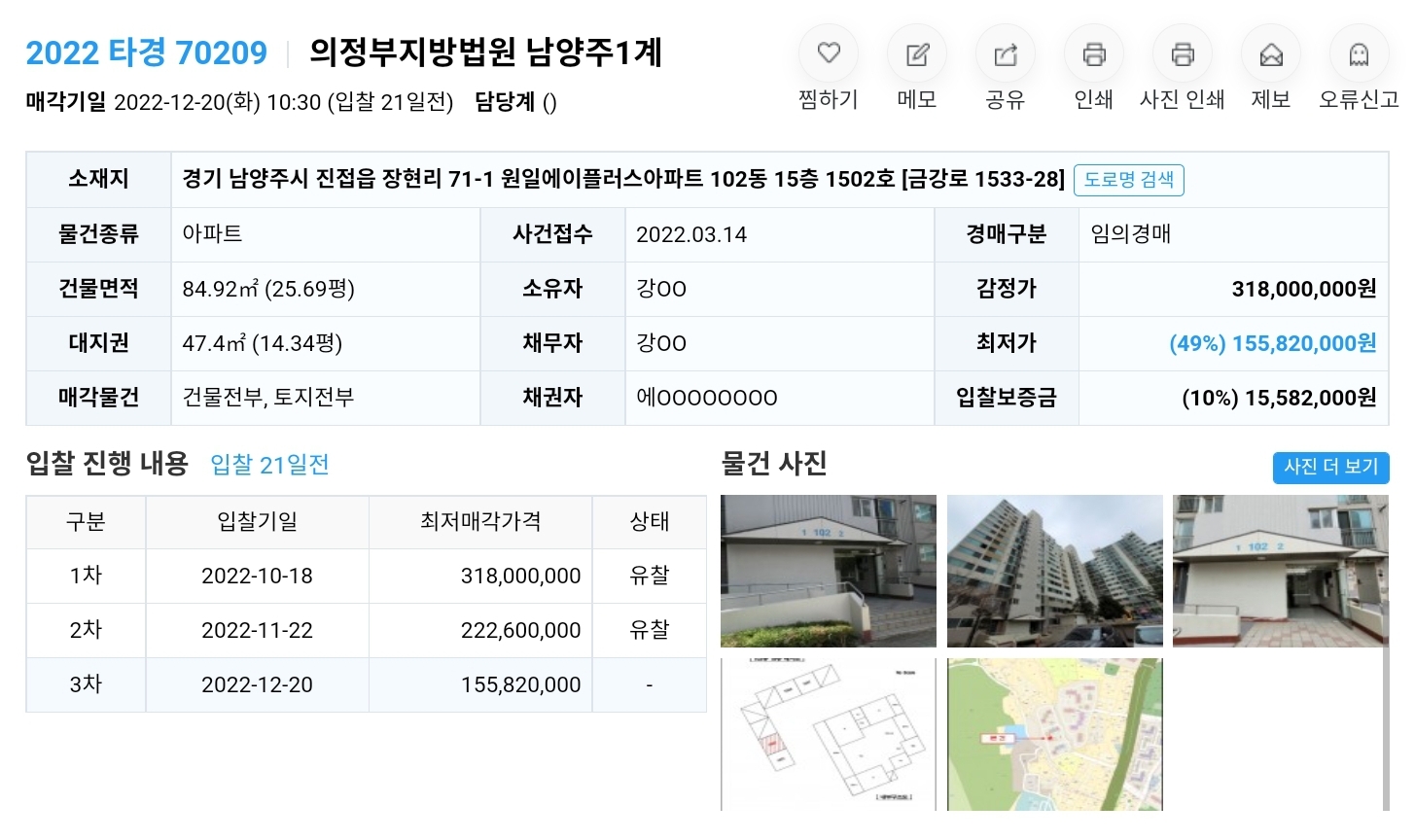Click minimum price 222,600,000
This screenshot has height=840, width=1415.
[520, 630]
